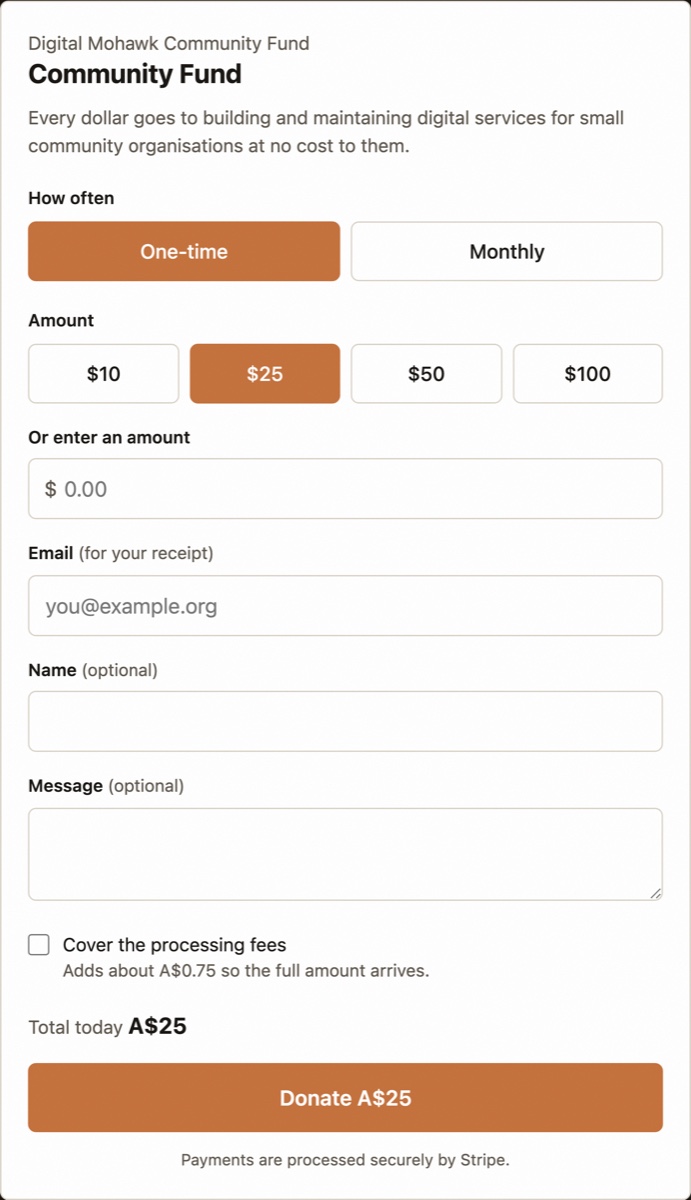Image resolution: width=691 pixels, height=1200 pixels.
Task: Select the One-time frequency option
Action: point(184,251)
